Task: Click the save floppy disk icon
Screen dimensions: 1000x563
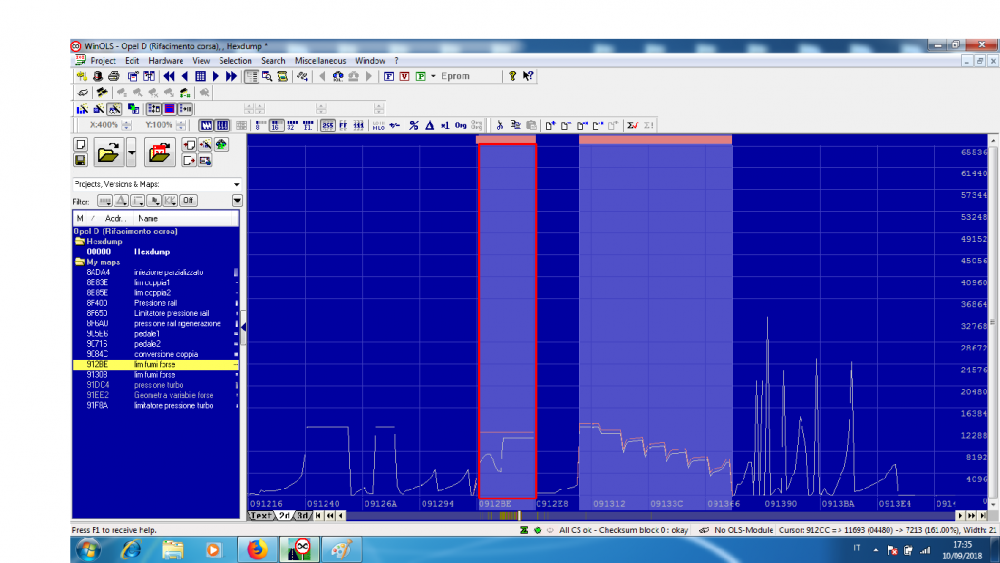Action: pyautogui.click(x=80, y=160)
